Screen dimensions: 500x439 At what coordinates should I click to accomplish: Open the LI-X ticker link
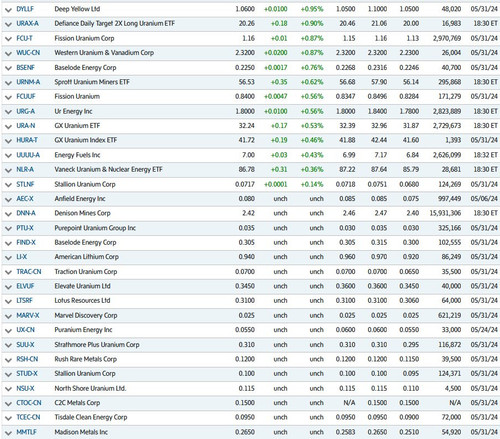coord(22,257)
